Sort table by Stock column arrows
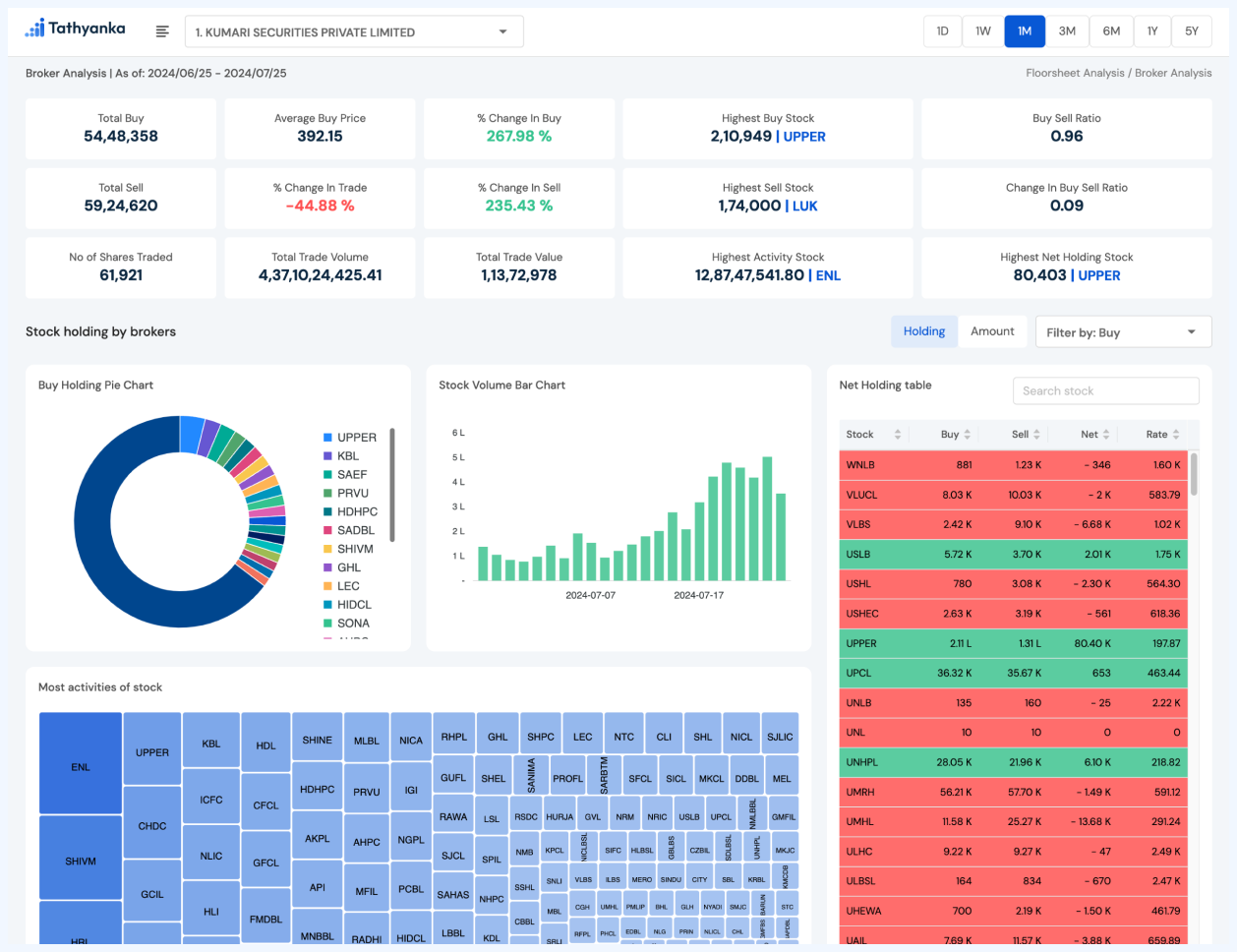The height and width of the screenshot is (952, 1237). [897, 435]
